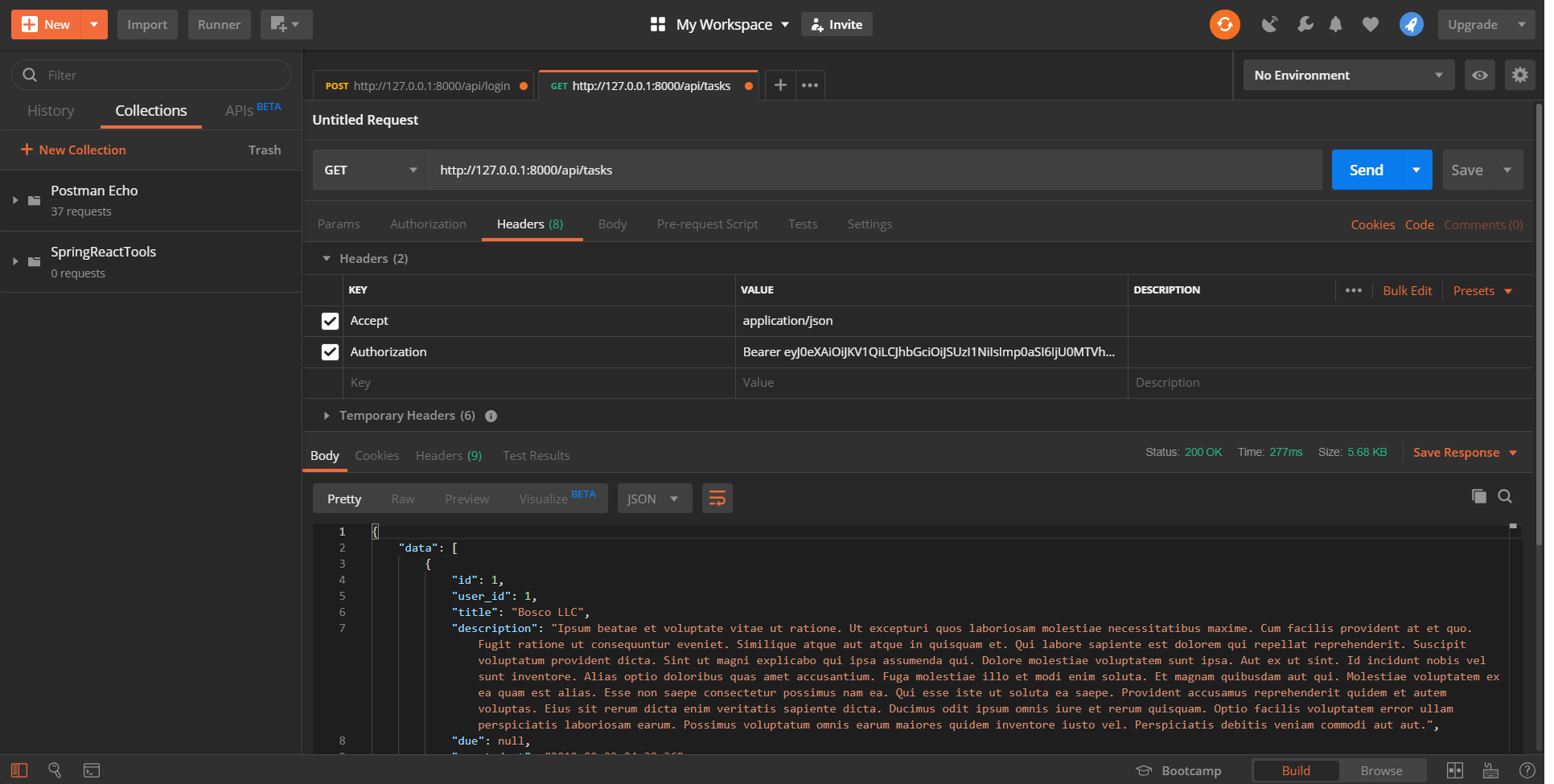
Task: Click the rocket avatar icon
Action: pos(1411,24)
